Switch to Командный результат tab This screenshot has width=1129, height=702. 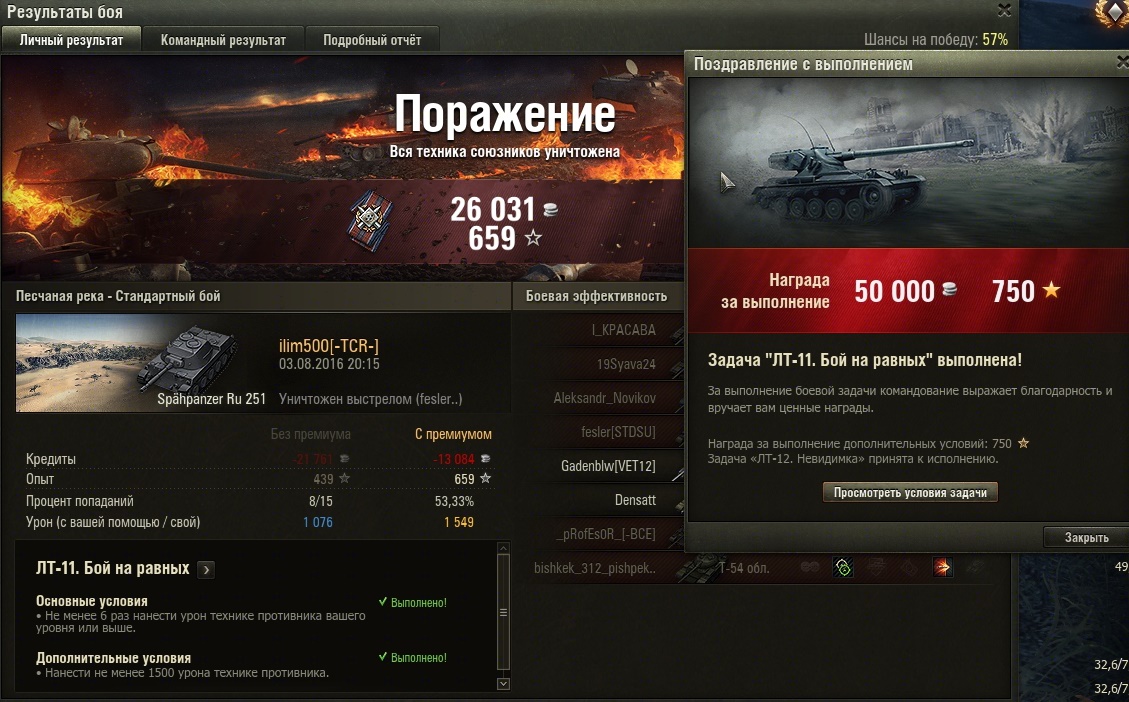(x=223, y=40)
